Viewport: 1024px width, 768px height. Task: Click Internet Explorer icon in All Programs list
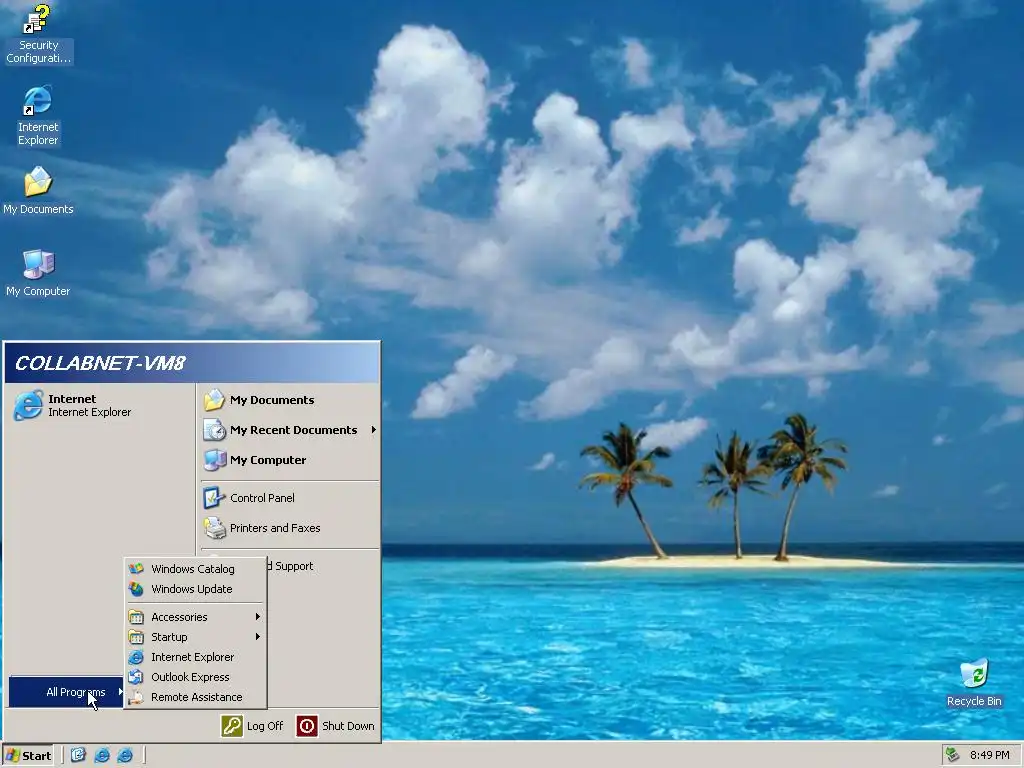[136, 658]
